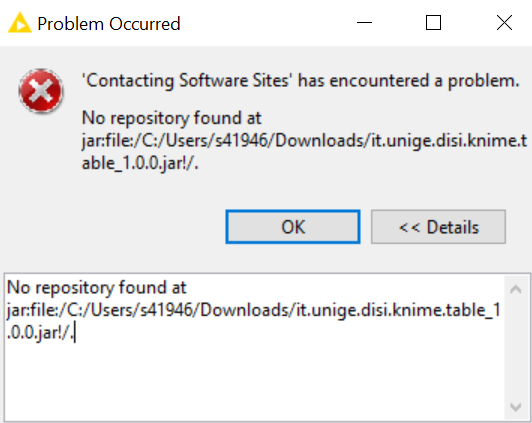
Task: Click the details pane scrollbar track
Action: (516, 348)
